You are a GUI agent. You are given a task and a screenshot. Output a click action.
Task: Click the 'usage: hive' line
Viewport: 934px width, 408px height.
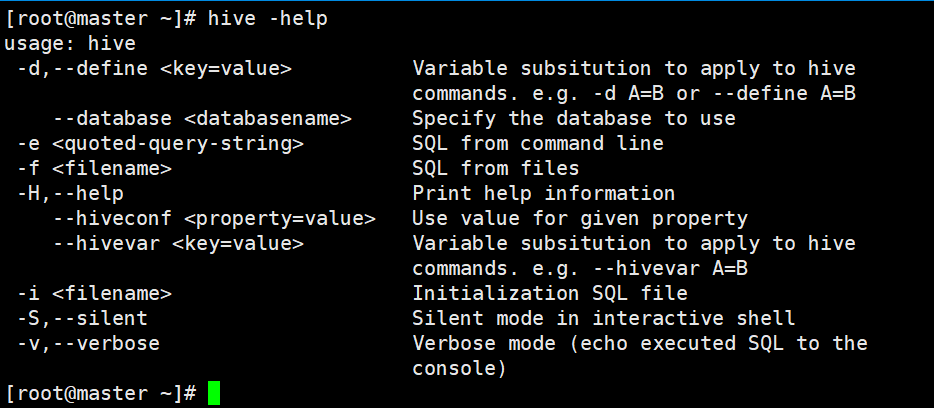[x=70, y=43]
